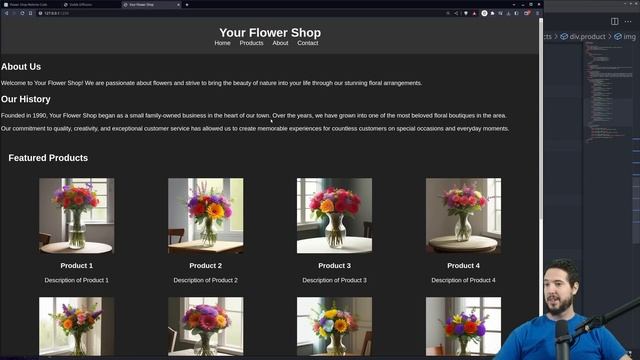Click the bookmark icon beside the reload button
This screenshot has height=360, width=640.
tap(31, 13)
